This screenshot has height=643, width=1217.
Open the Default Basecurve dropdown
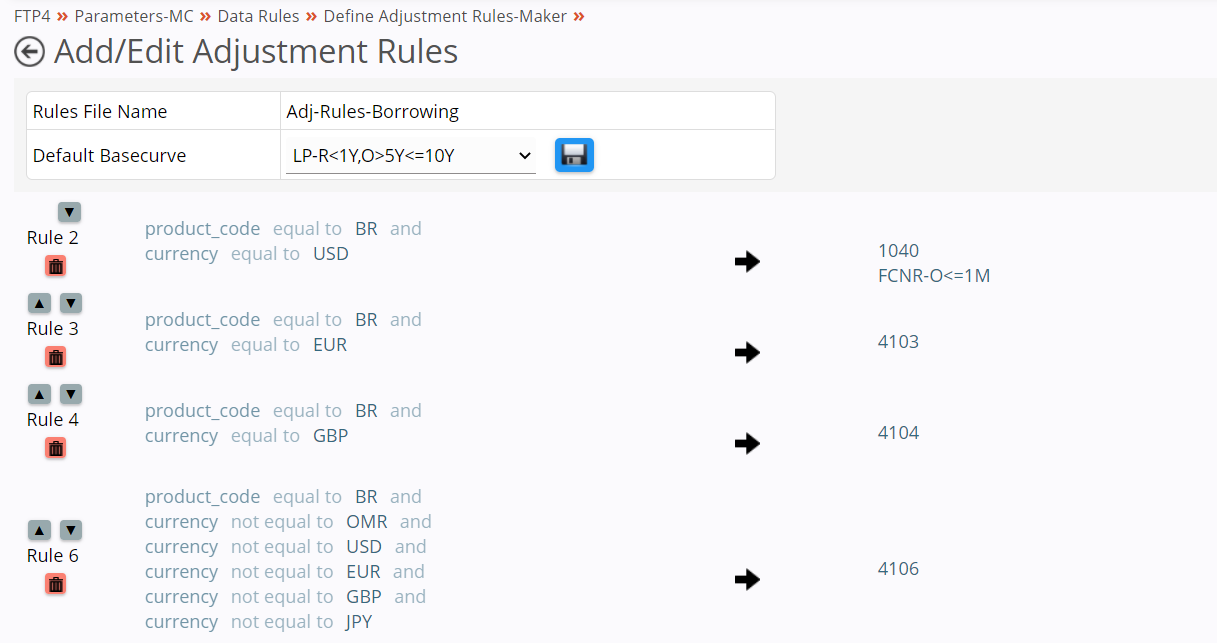pyautogui.click(x=411, y=156)
